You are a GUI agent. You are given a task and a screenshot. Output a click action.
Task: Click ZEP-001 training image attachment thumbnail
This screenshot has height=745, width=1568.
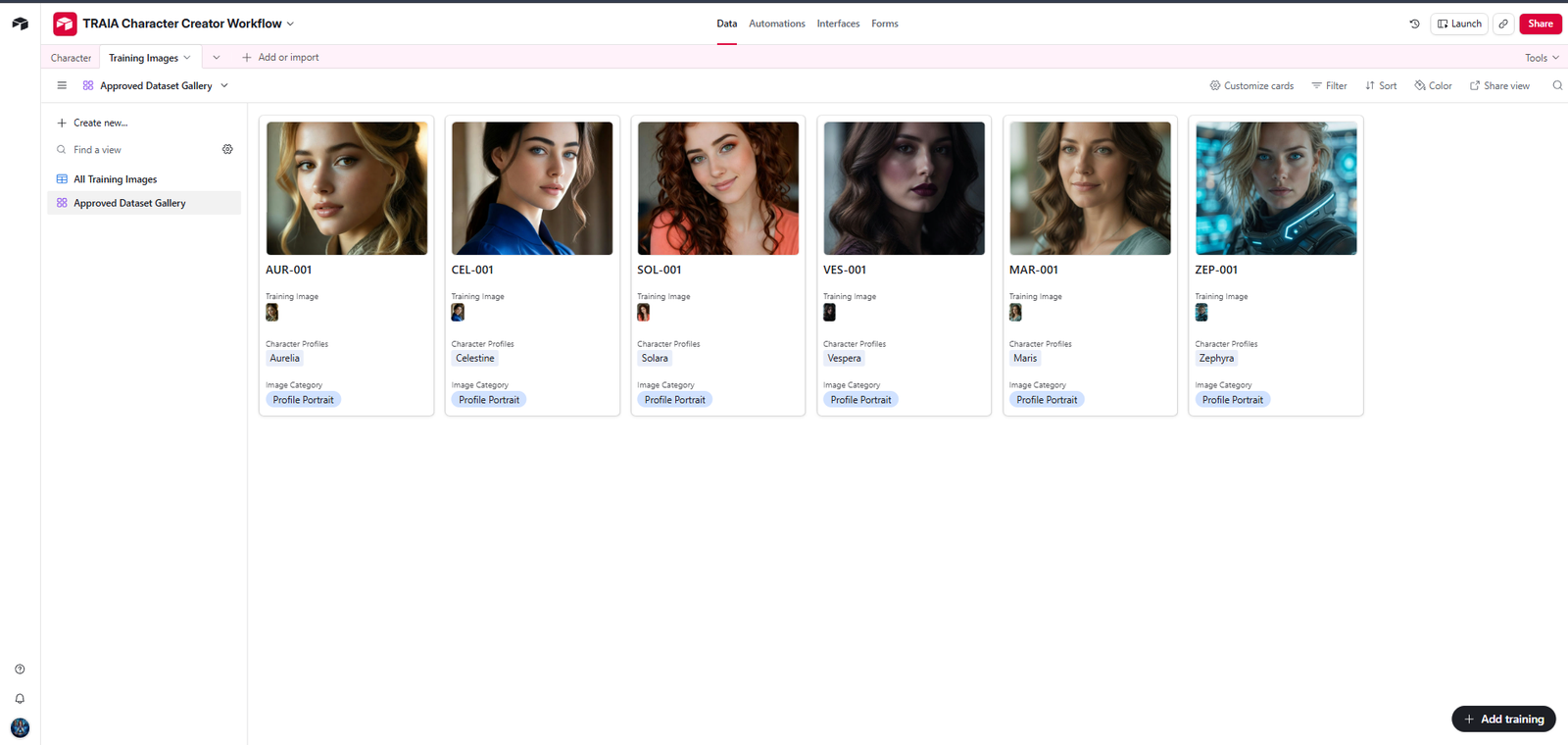[x=1201, y=313]
